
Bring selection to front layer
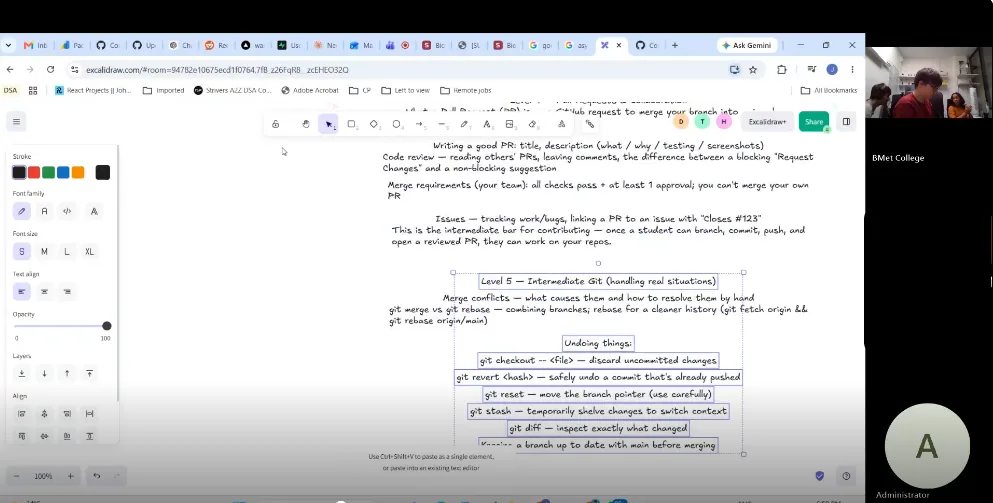tap(89, 373)
